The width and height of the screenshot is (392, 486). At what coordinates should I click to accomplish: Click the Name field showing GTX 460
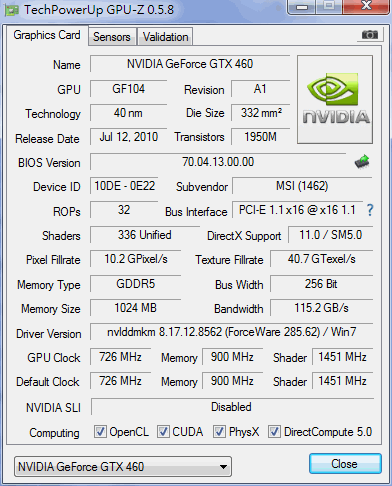pyautogui.click(x=190, y=64)
